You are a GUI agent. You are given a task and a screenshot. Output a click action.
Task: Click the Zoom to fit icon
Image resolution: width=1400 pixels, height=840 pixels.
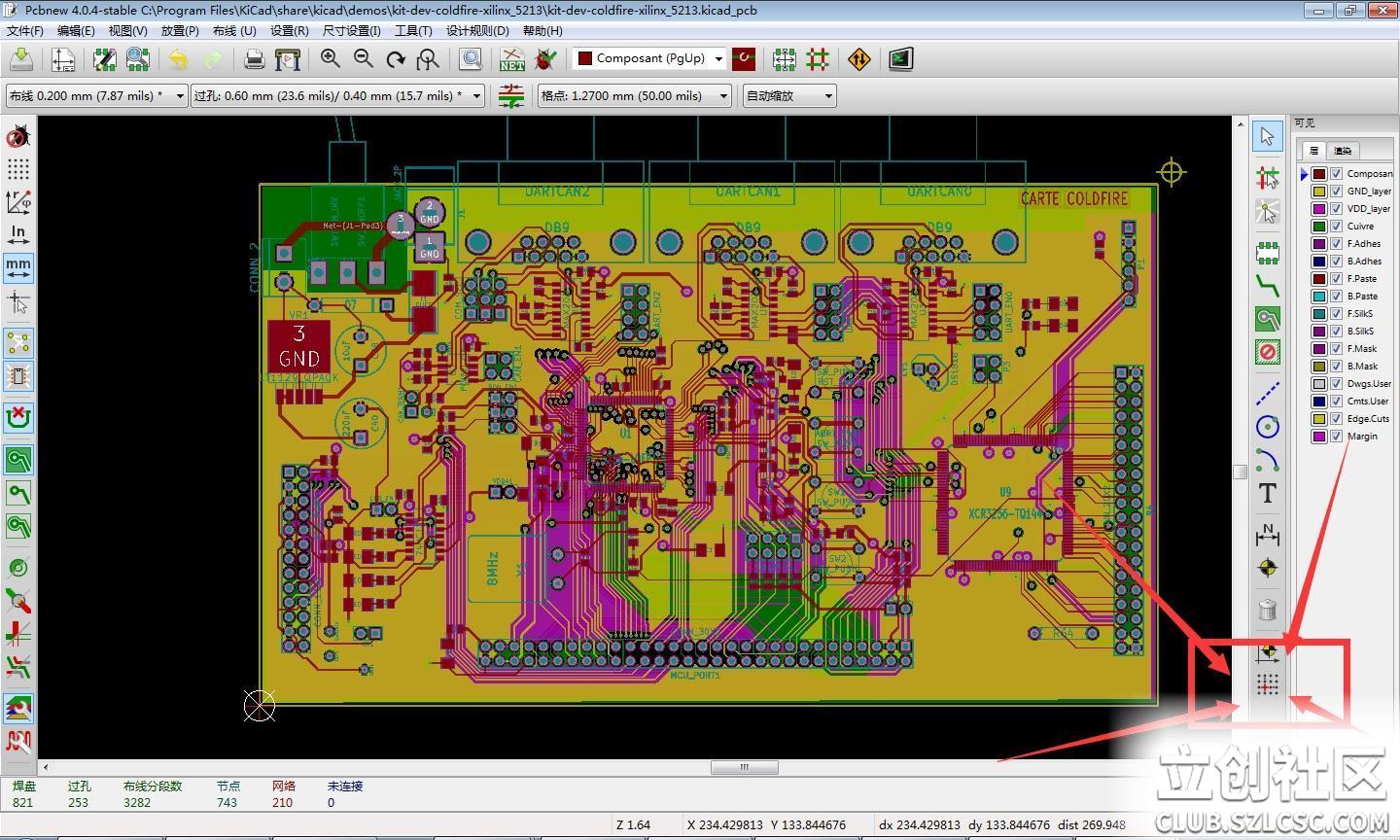coord(428,59)
